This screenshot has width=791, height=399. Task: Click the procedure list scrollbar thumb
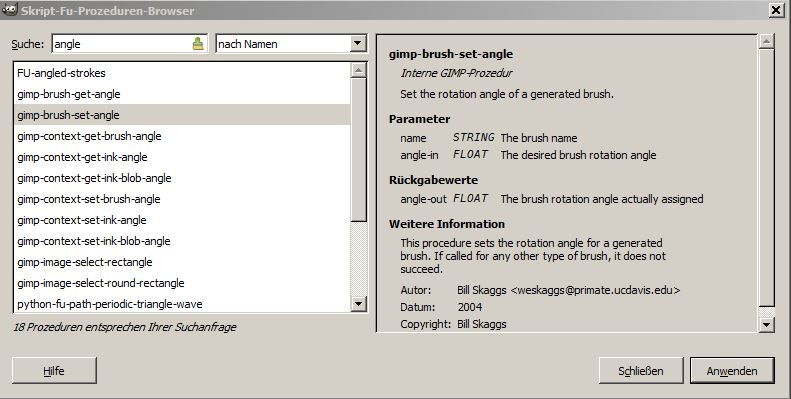pyautogui.click(x=358, y=149)
